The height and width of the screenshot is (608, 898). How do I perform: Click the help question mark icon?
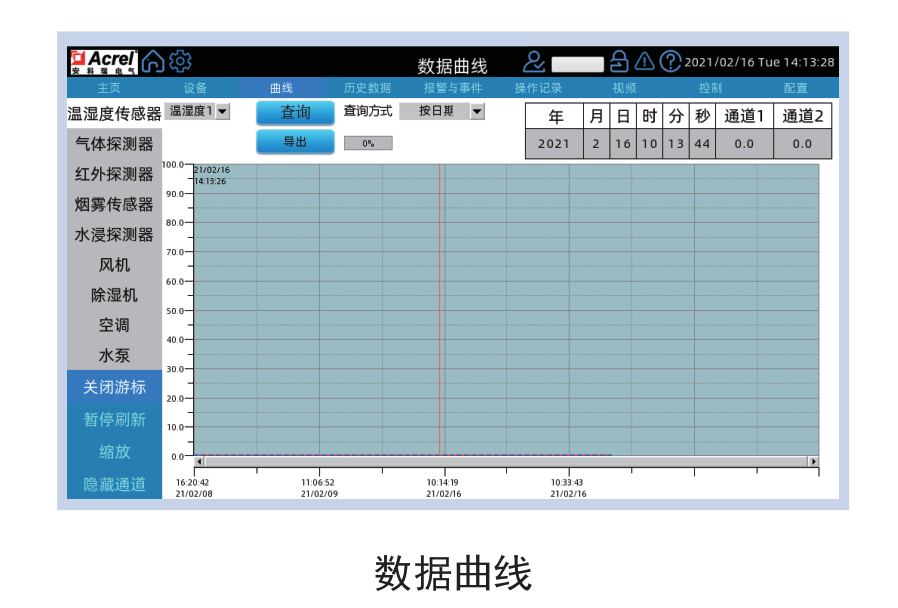670,62
